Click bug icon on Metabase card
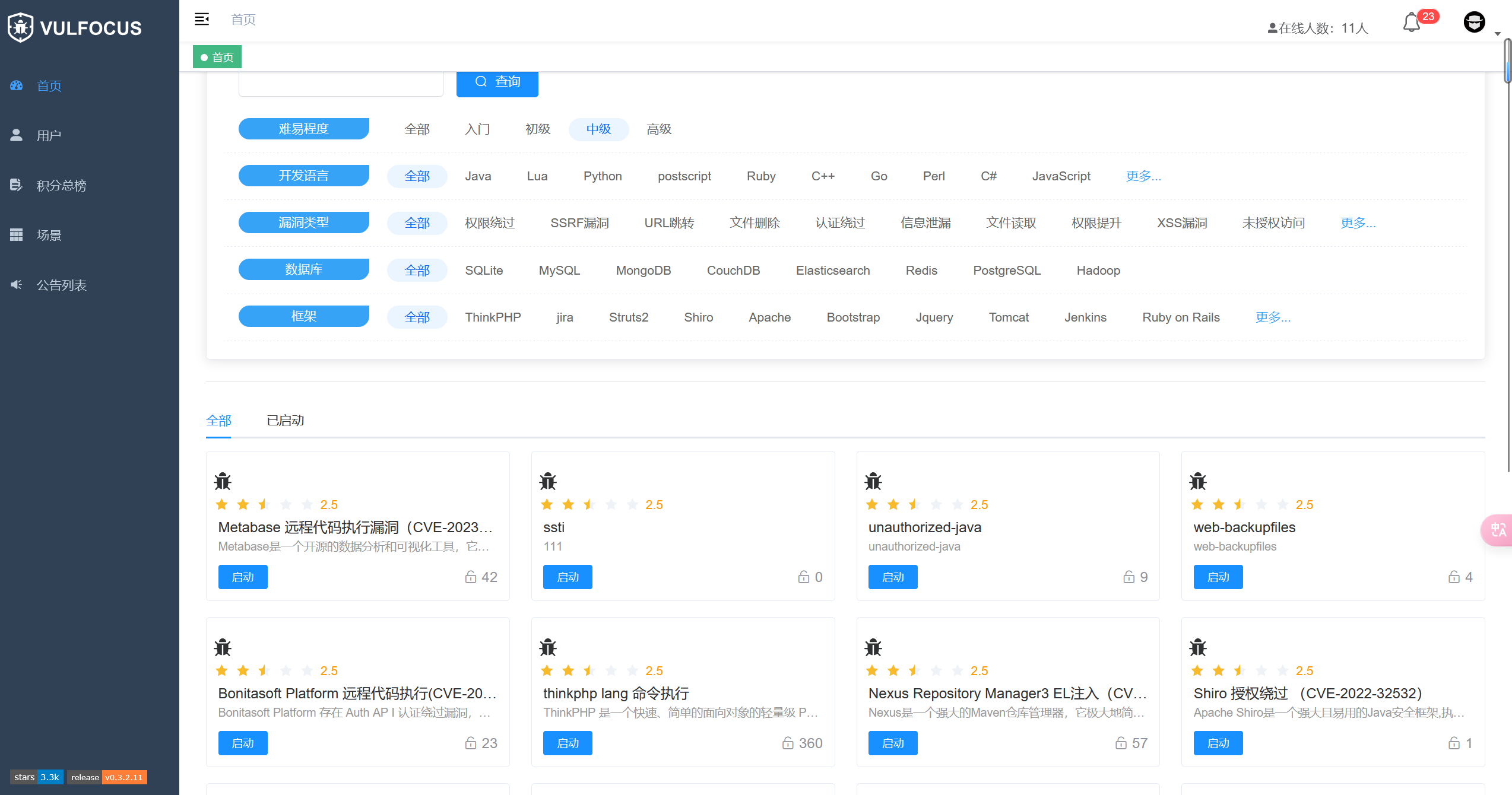Screen dimensions: 1512x795 pyautogui.click(x=223, y=481)
